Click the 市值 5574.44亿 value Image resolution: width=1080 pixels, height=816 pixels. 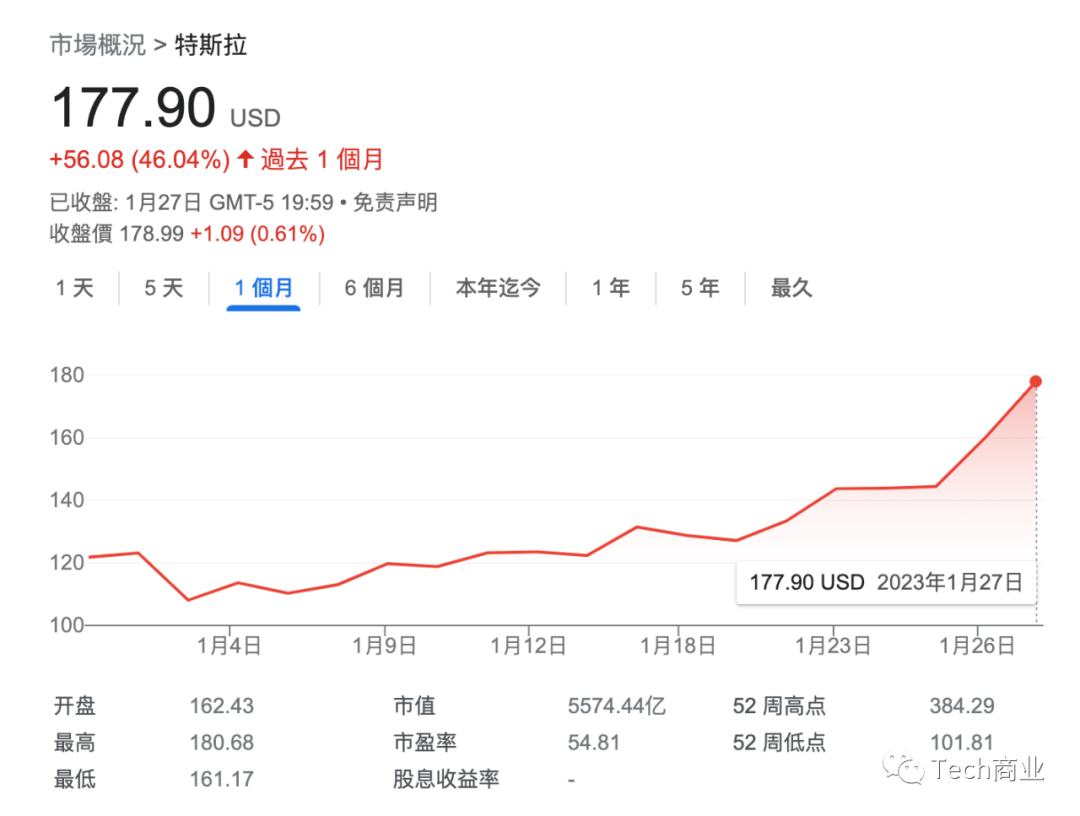pyautogui.click(x=616, y=706)
